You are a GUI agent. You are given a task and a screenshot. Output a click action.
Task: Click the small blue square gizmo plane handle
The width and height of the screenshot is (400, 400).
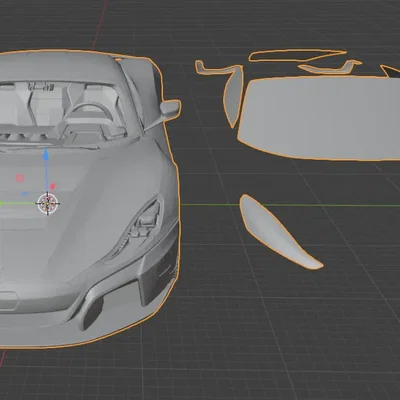(24, 194)
